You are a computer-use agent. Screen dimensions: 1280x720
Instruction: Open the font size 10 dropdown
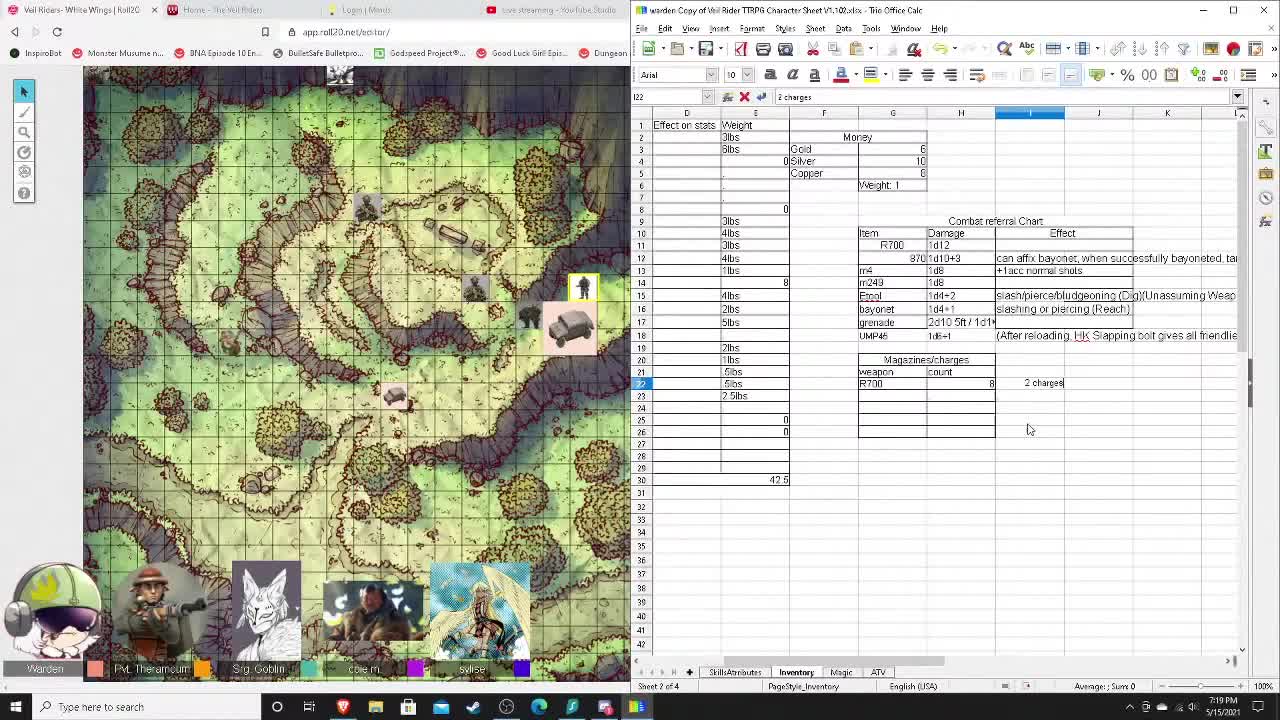747,74
